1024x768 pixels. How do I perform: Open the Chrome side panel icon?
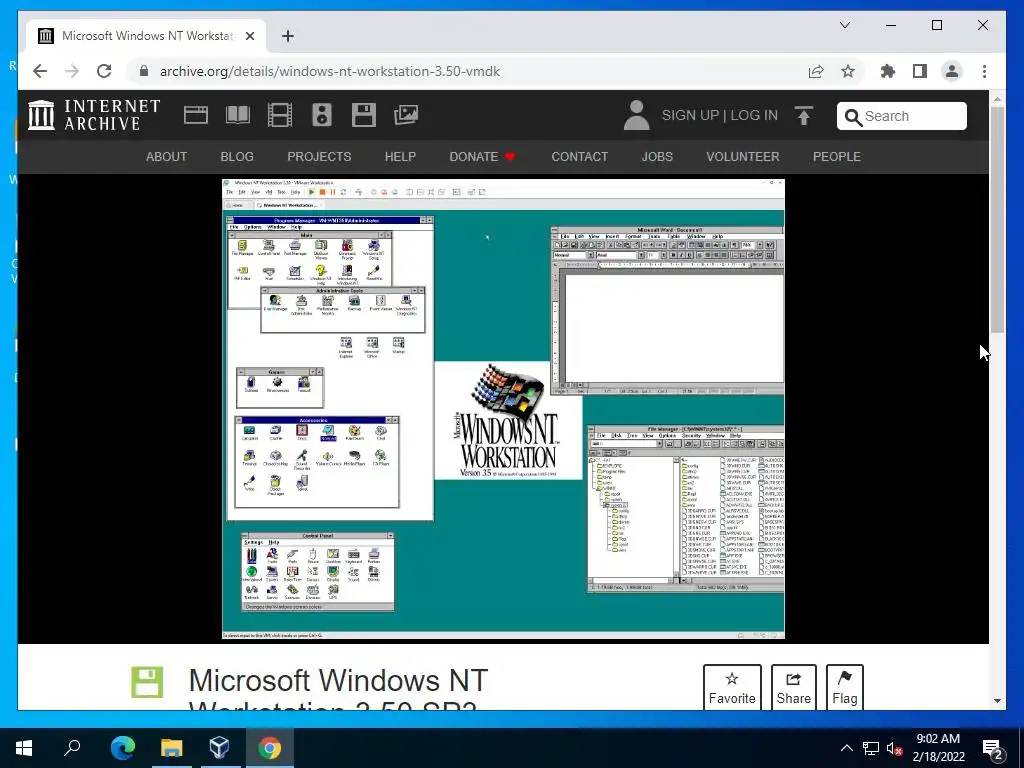(x=920, y=71)
